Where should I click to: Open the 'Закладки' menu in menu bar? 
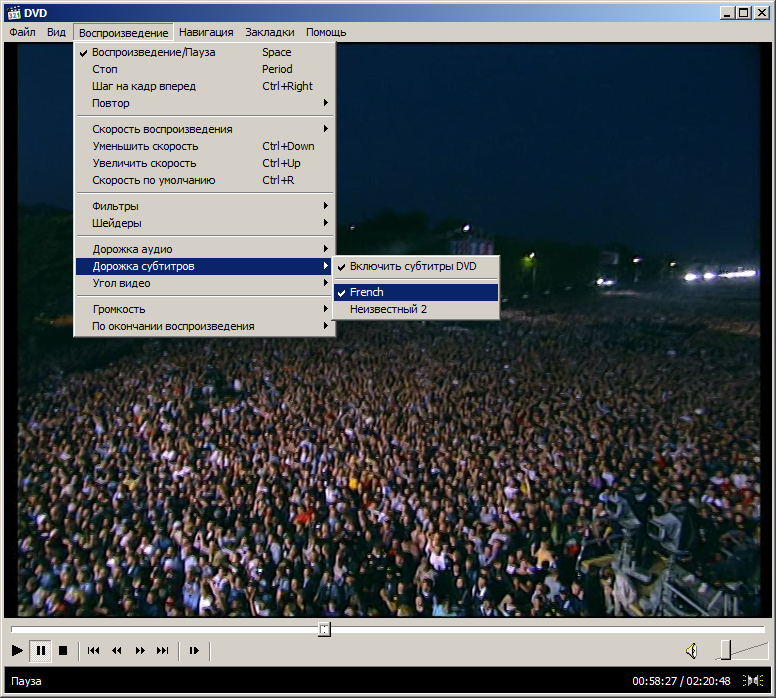[270, 32]
